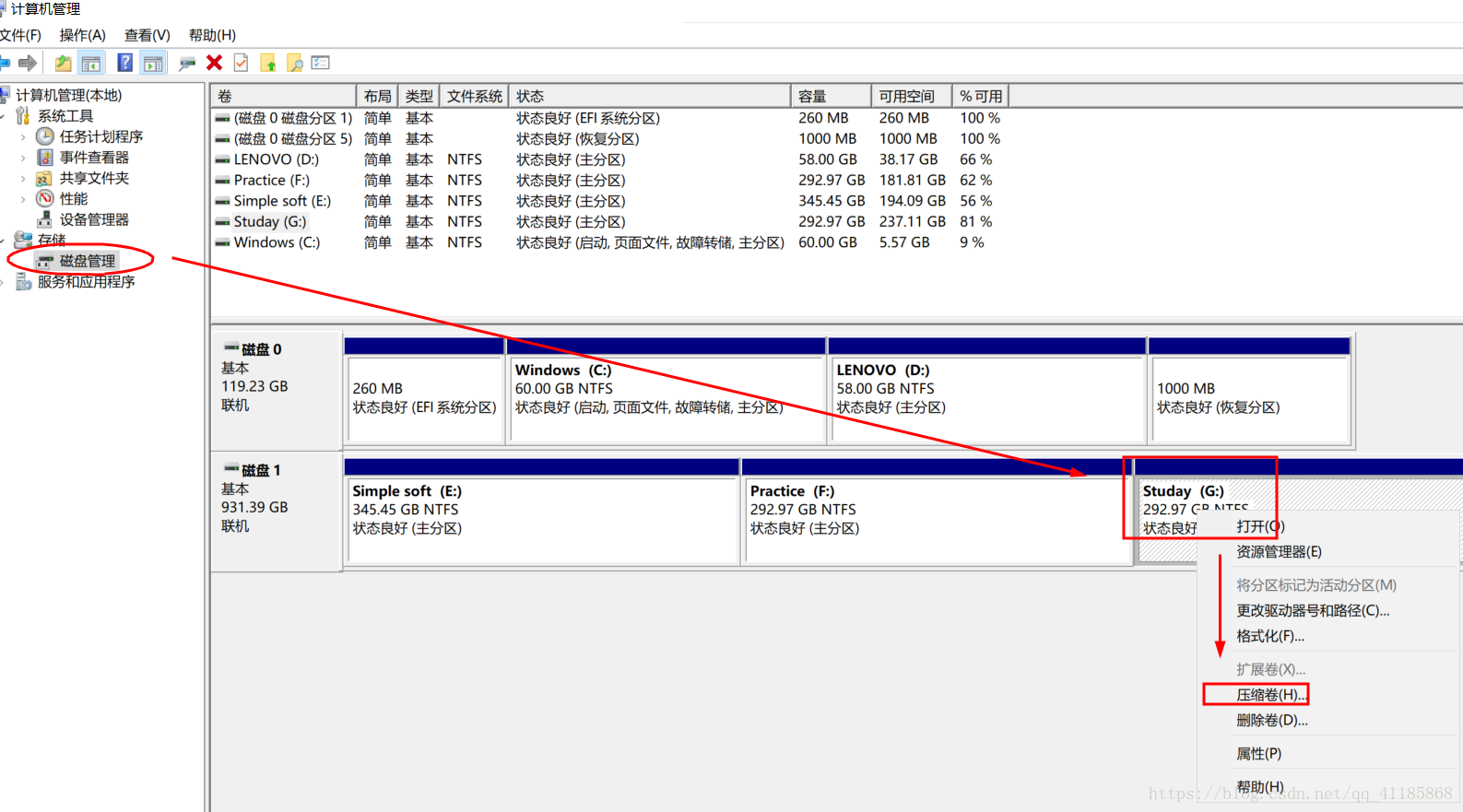This screenshot has height=812, width=1463.
Task: Click the red X delete toolbar icon
Action: pyautogui.click(x=214, y=63)
